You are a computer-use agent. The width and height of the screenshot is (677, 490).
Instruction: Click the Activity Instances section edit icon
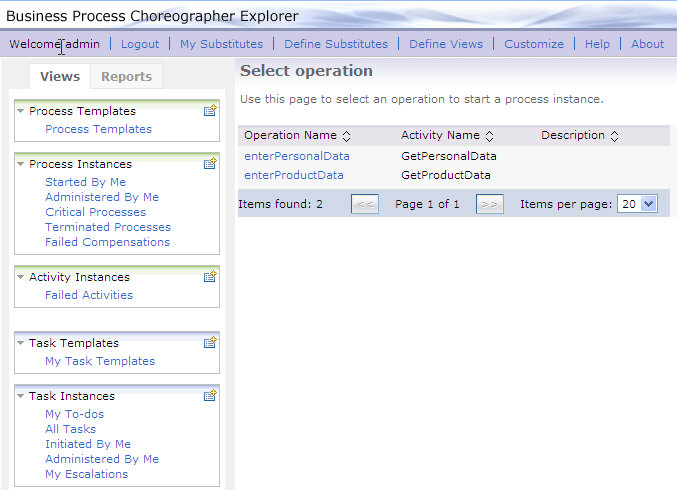(210, 276)
